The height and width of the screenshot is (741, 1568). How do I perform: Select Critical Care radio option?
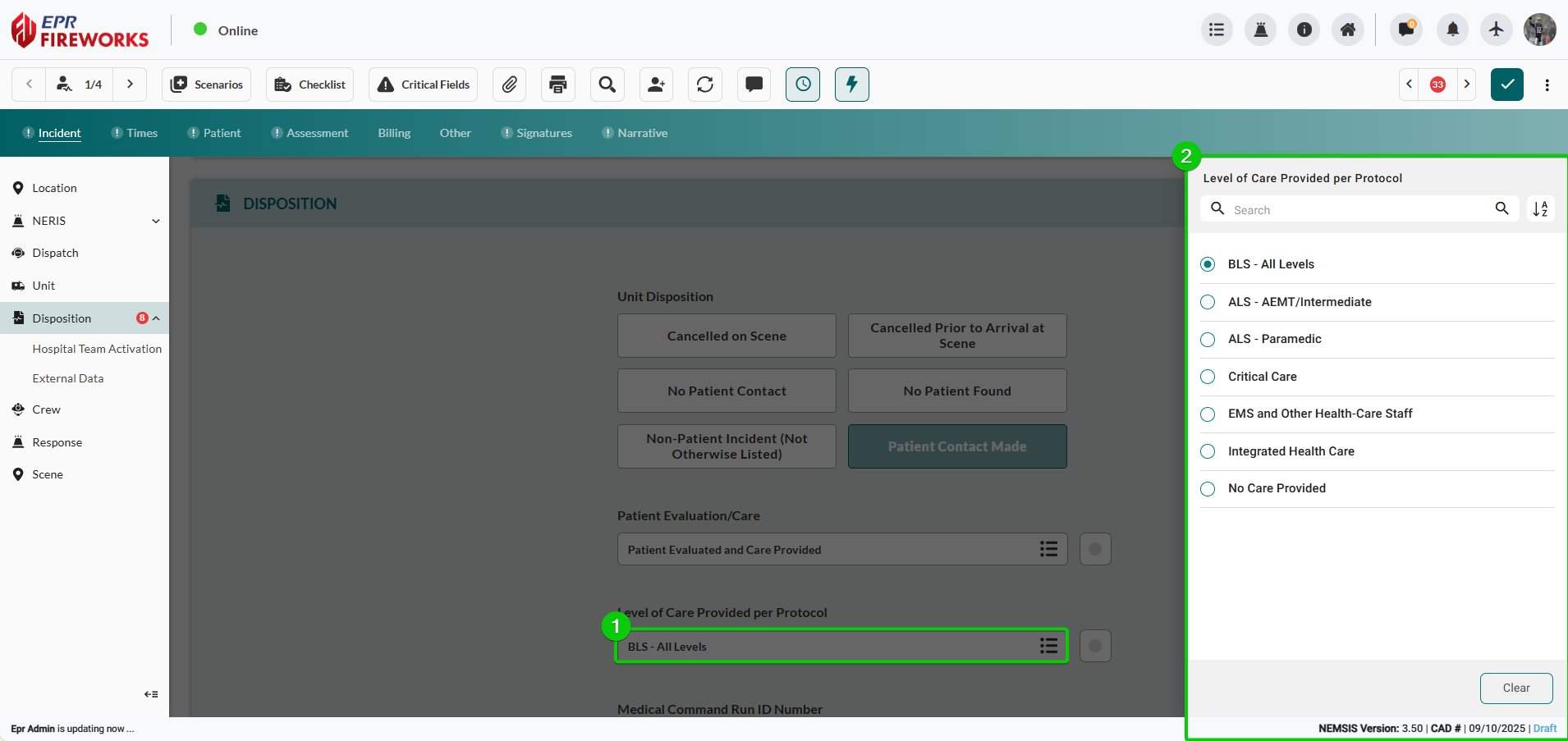(1208, 377)
